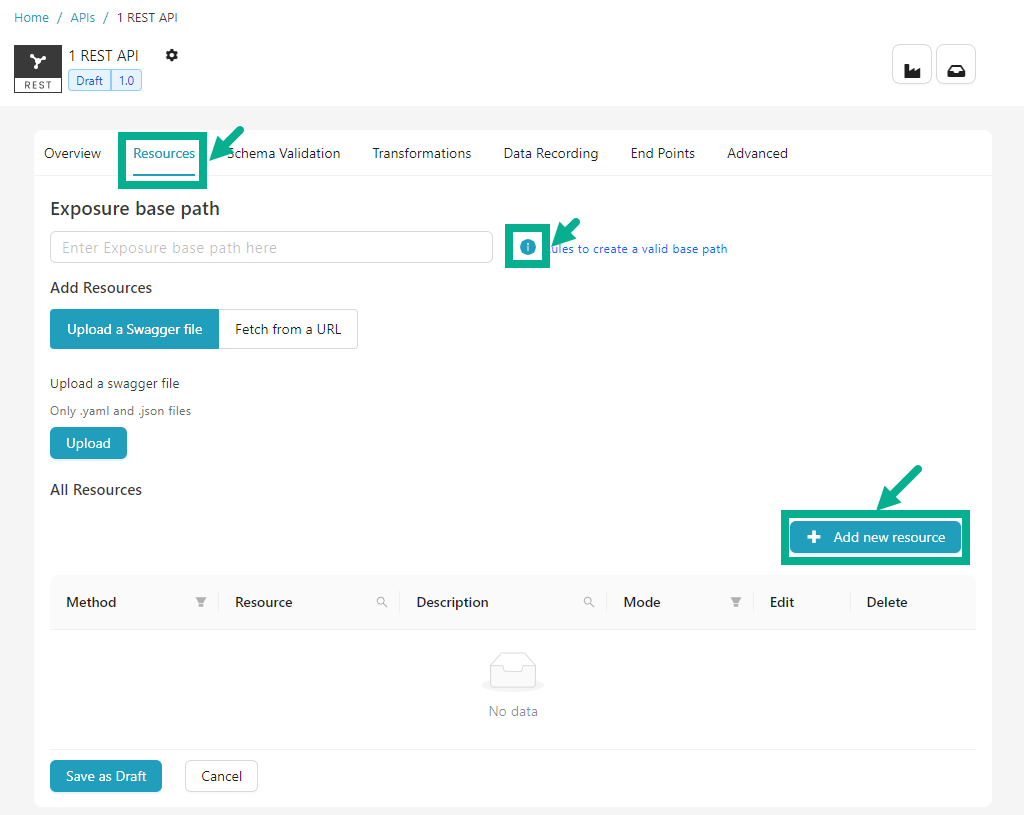Click the settings gear beside 1 REST API
Screen dimensions: 1024x815
[x=172, y=55]
